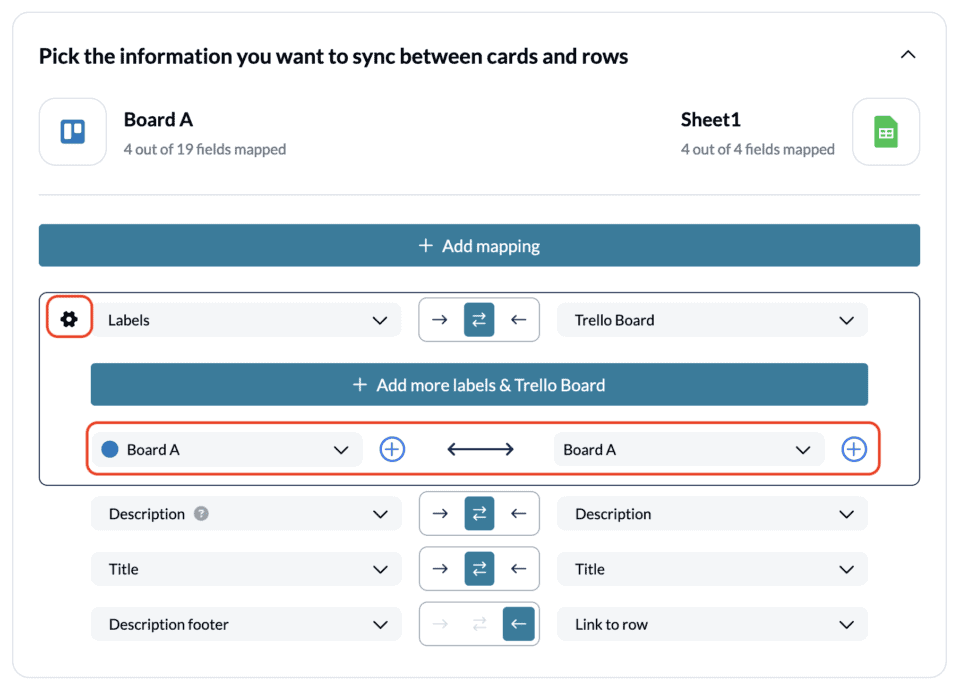Click Add more labels & Trello Board

[x=479, y=385]
